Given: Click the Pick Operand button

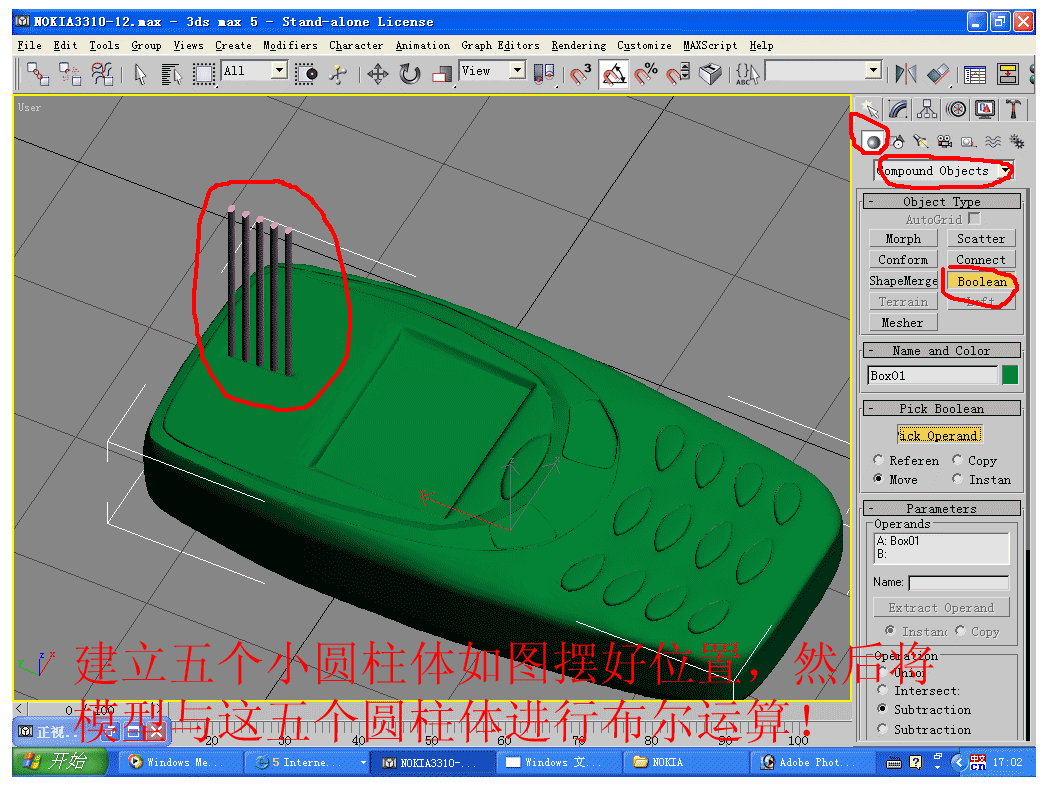Looking at the screenshot, I should [939, 435].
